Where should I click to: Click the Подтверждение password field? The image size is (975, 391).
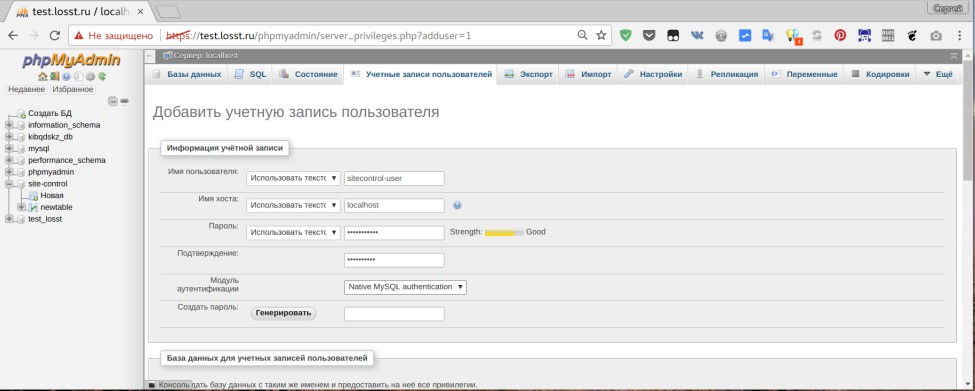point(394,260)
